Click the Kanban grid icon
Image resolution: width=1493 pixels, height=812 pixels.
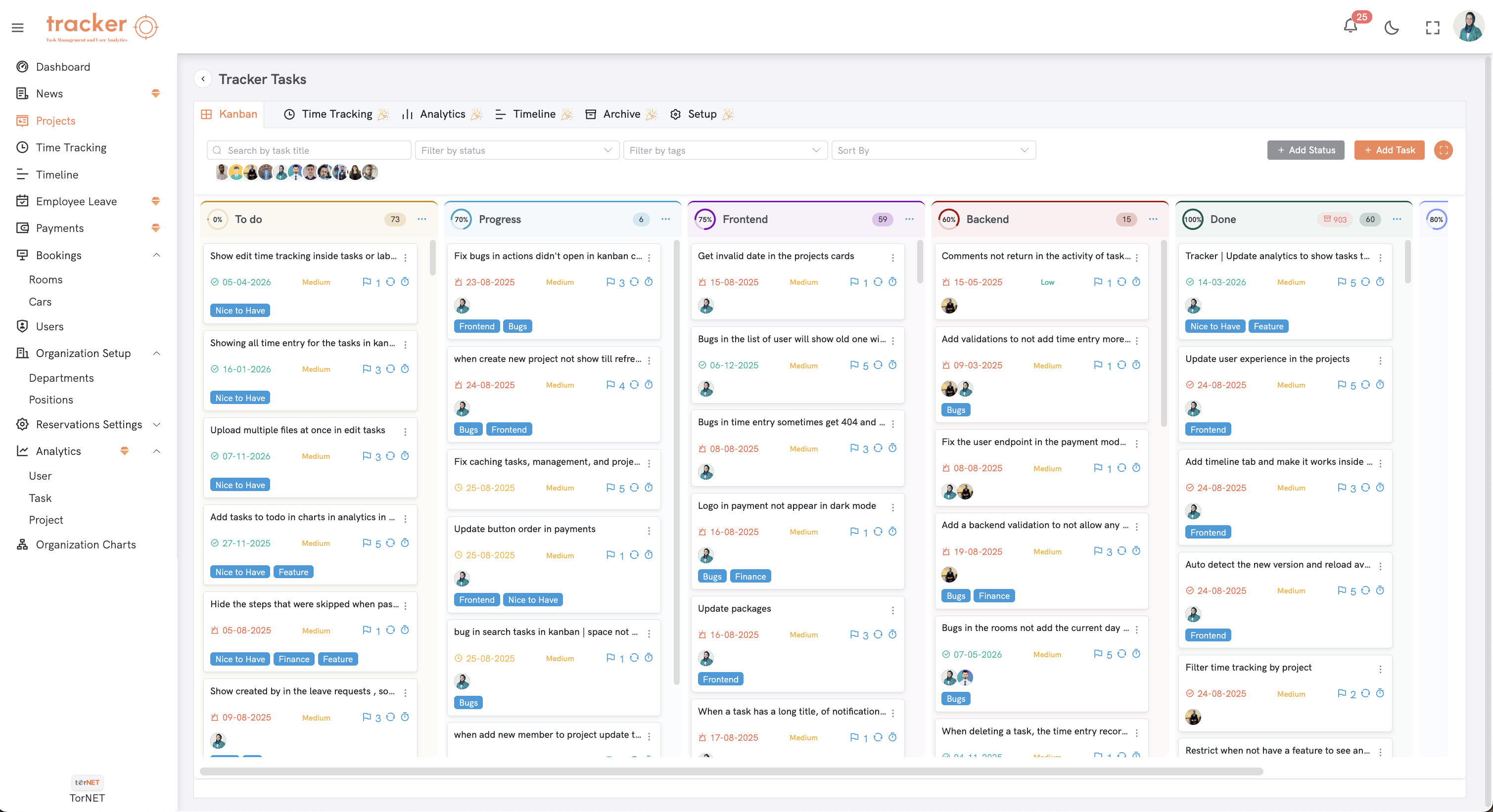207,114
